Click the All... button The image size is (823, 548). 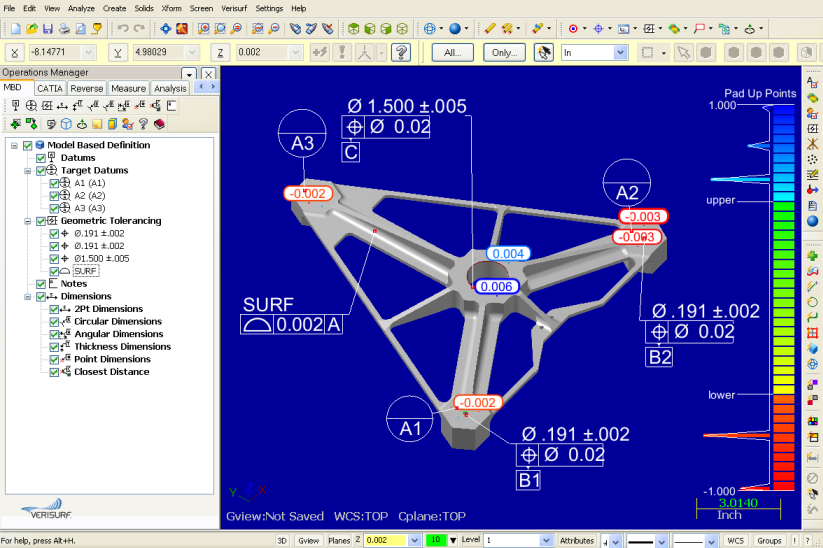coord(452,52)
